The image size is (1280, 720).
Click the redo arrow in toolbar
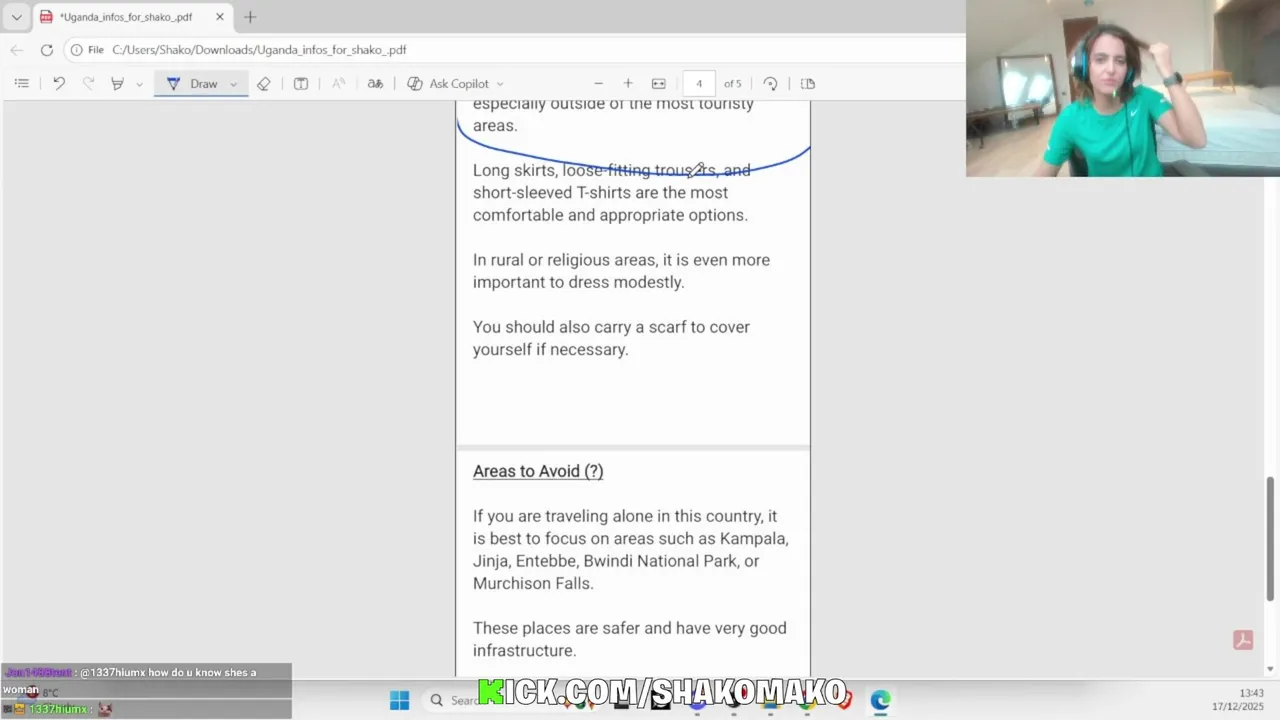pyautogui.click(x=88, y=84)
